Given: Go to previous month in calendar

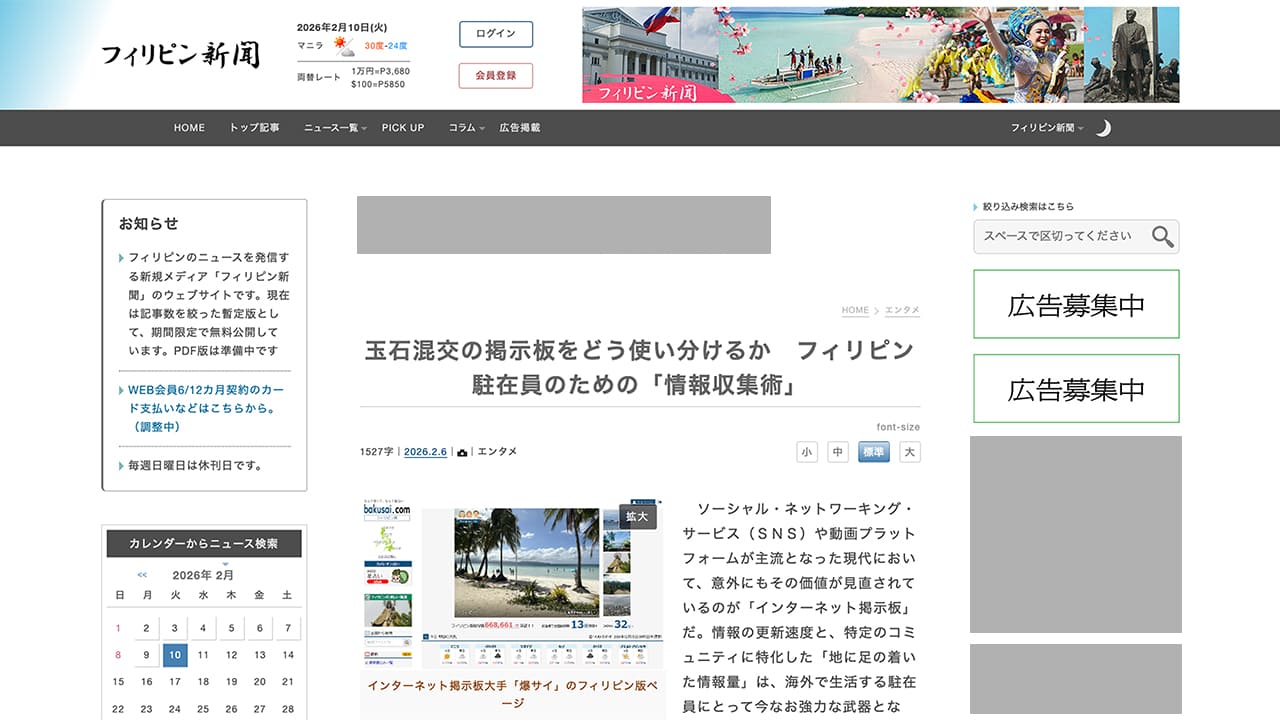Looking at the screenshot, I should 142,575.
